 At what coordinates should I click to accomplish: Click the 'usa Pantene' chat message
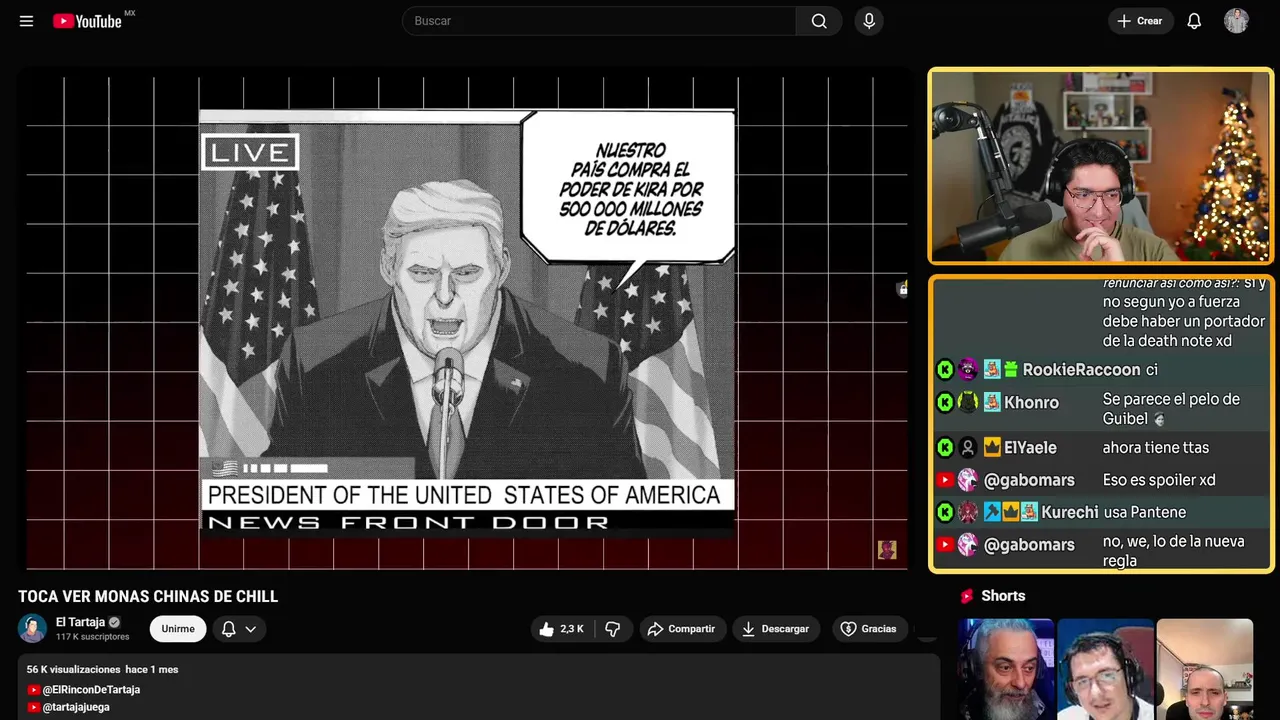click(x=1145, y=512)
